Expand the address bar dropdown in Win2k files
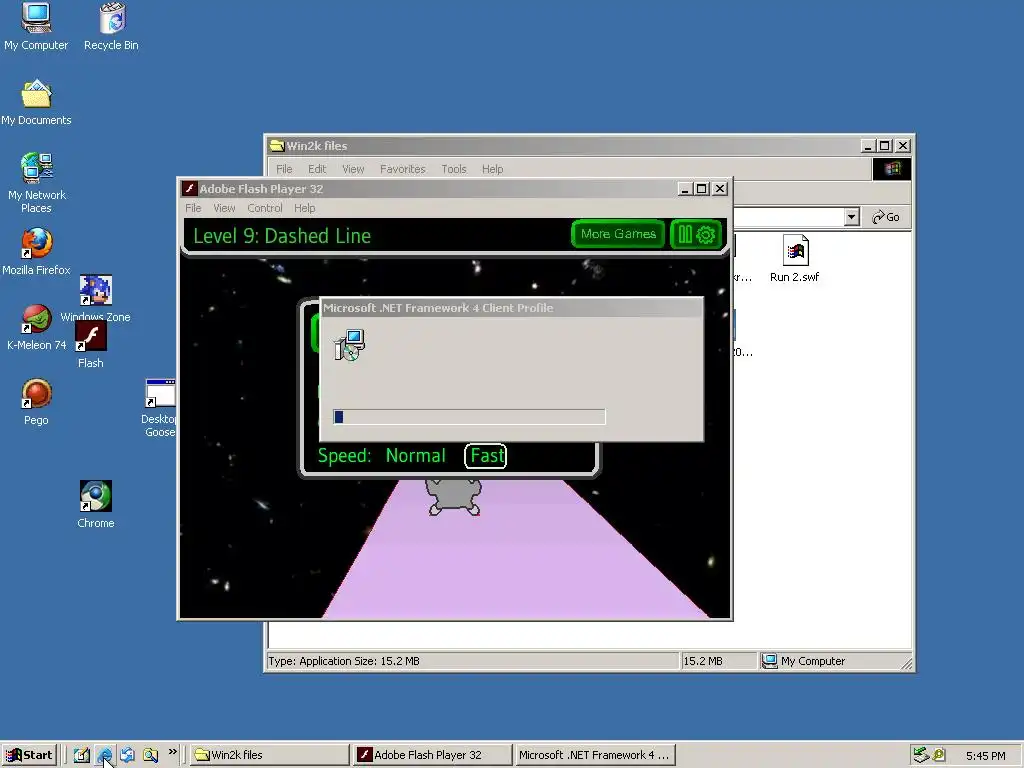 [851, 217]
